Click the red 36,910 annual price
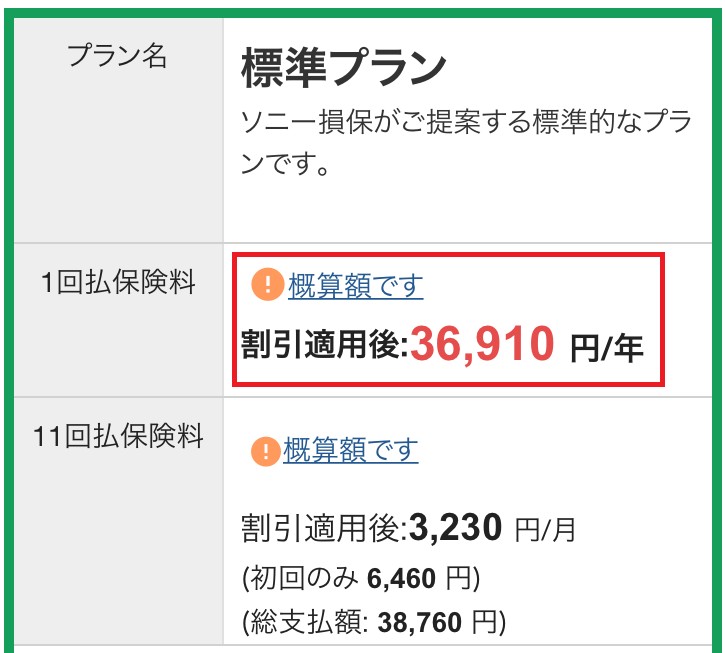The image size is (725, 653). (481, 345)
